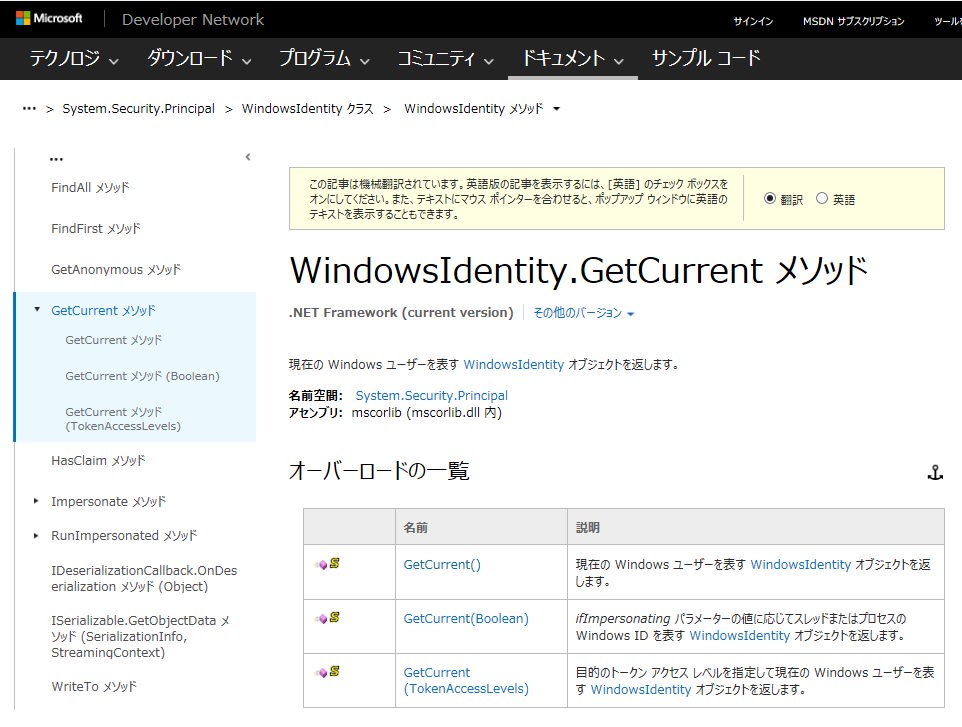This screenshot has width=962, height=727.
Task: Open WindowsIdentity link in GetCurrent() description
Action: click(x=801, y=564)
